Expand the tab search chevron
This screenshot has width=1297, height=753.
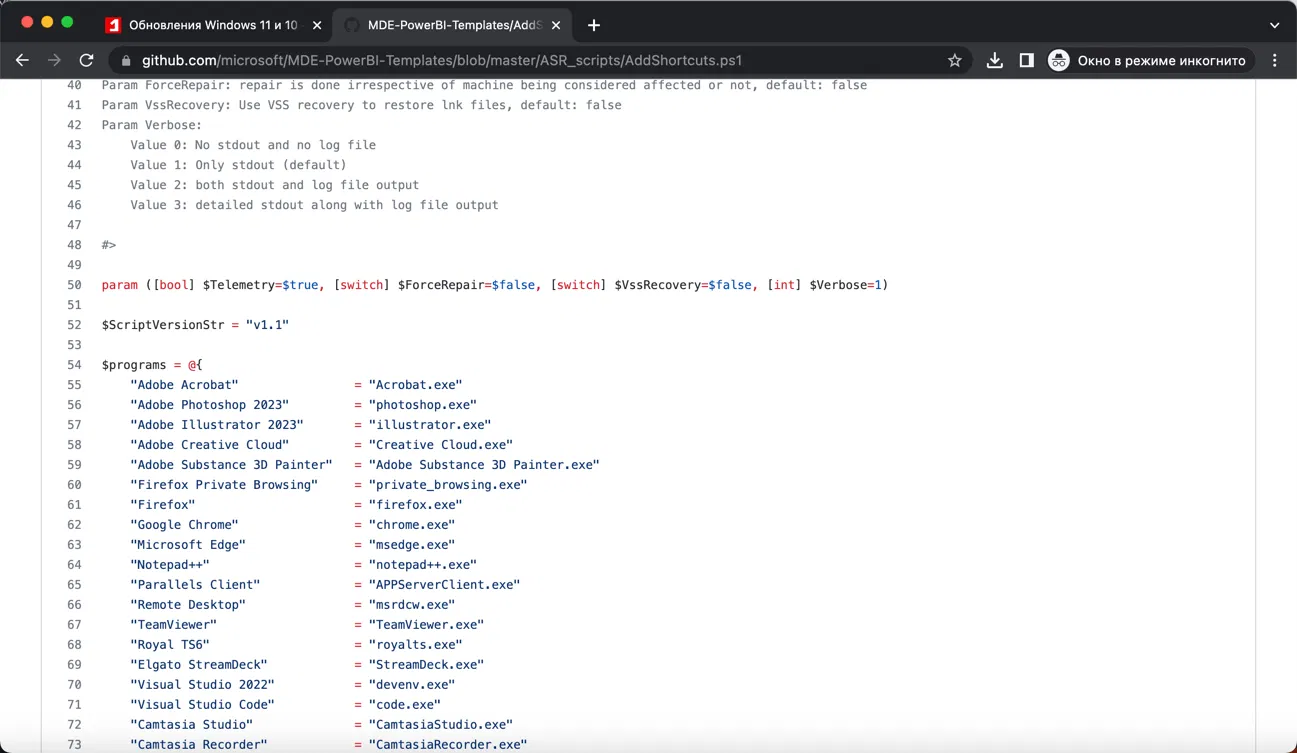point(1275,25)
